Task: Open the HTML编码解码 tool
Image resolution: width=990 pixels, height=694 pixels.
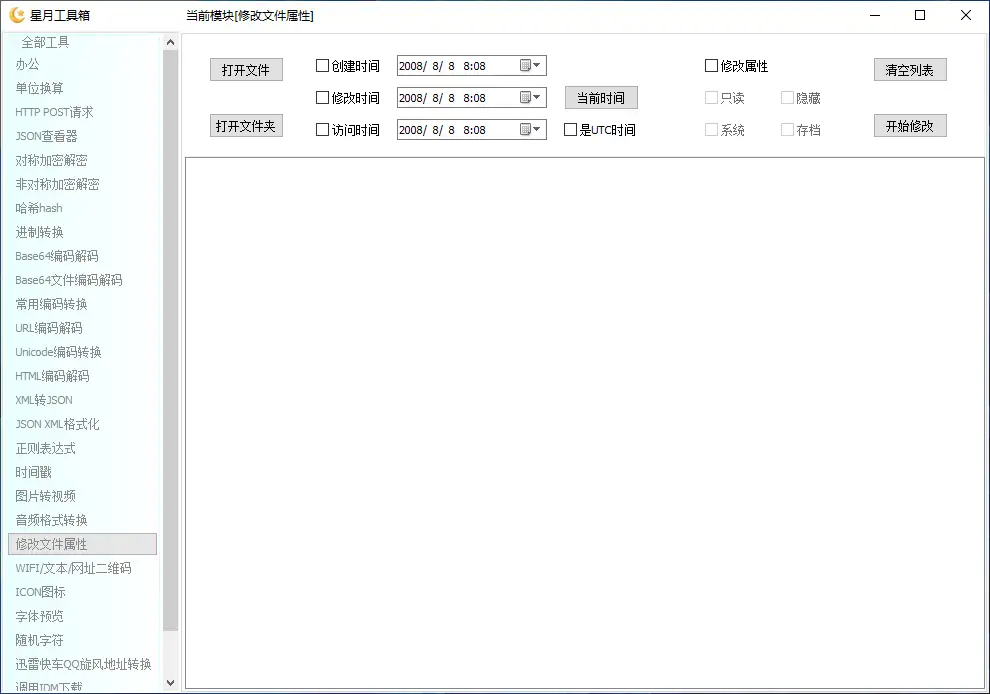Action: [x=52, y=376]
